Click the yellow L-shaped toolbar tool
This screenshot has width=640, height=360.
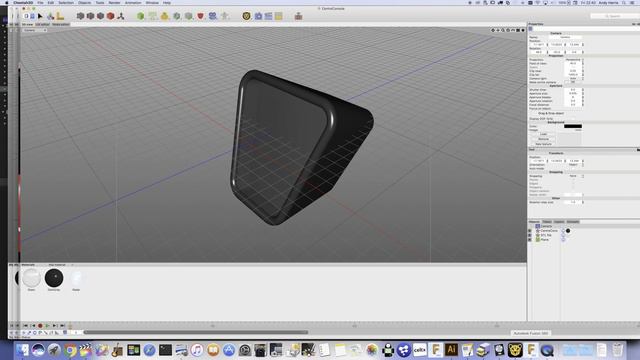pos(60,16)
